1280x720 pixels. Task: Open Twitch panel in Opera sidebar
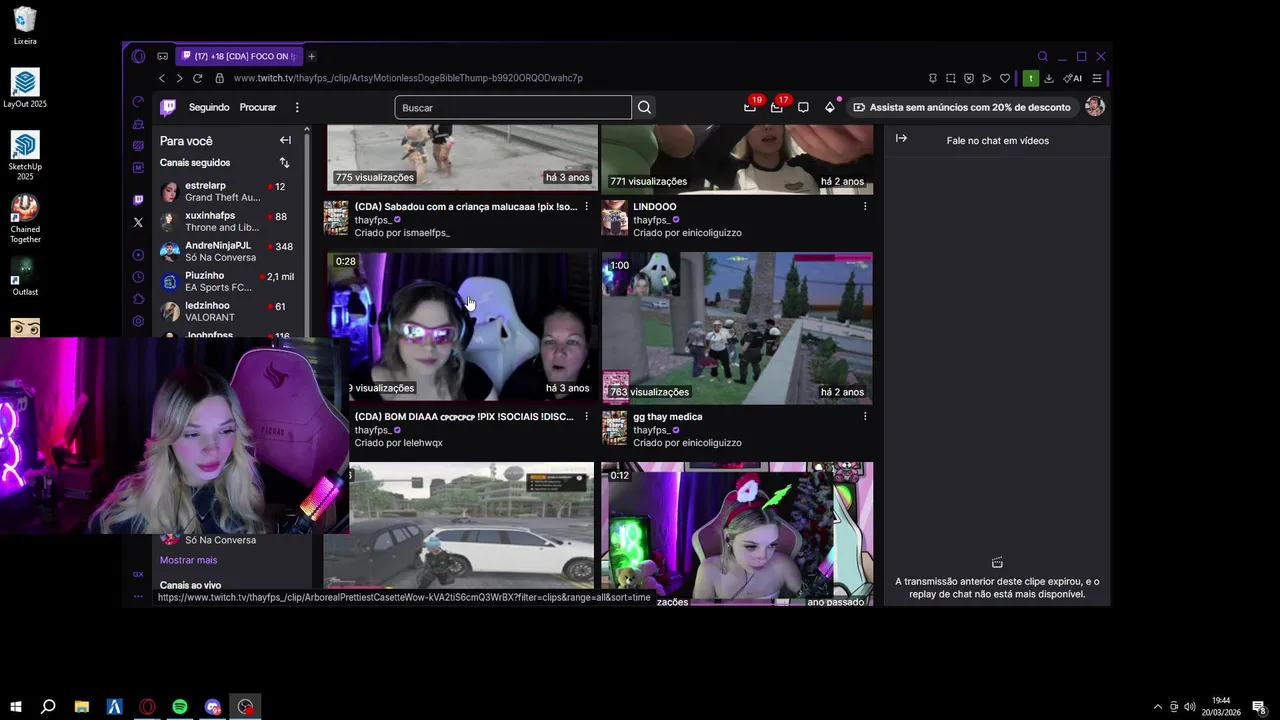pos(138,200)
